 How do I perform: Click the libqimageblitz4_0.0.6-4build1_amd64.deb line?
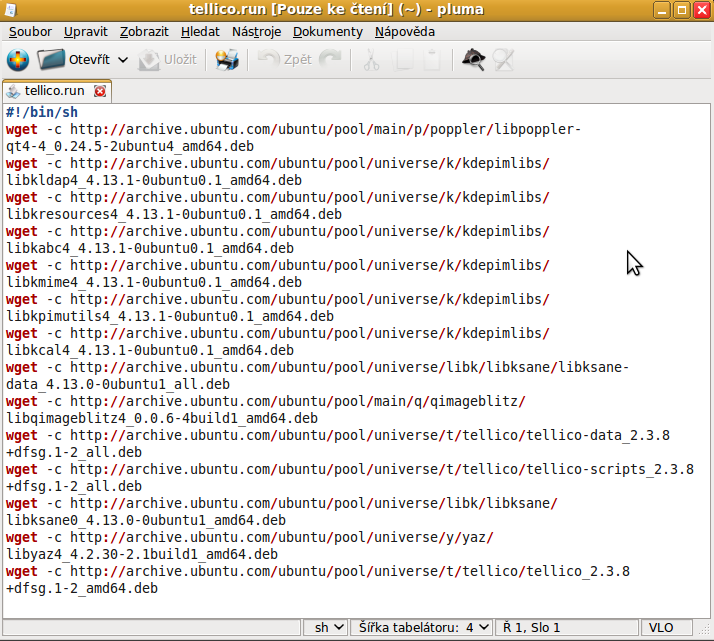(162, 418)
